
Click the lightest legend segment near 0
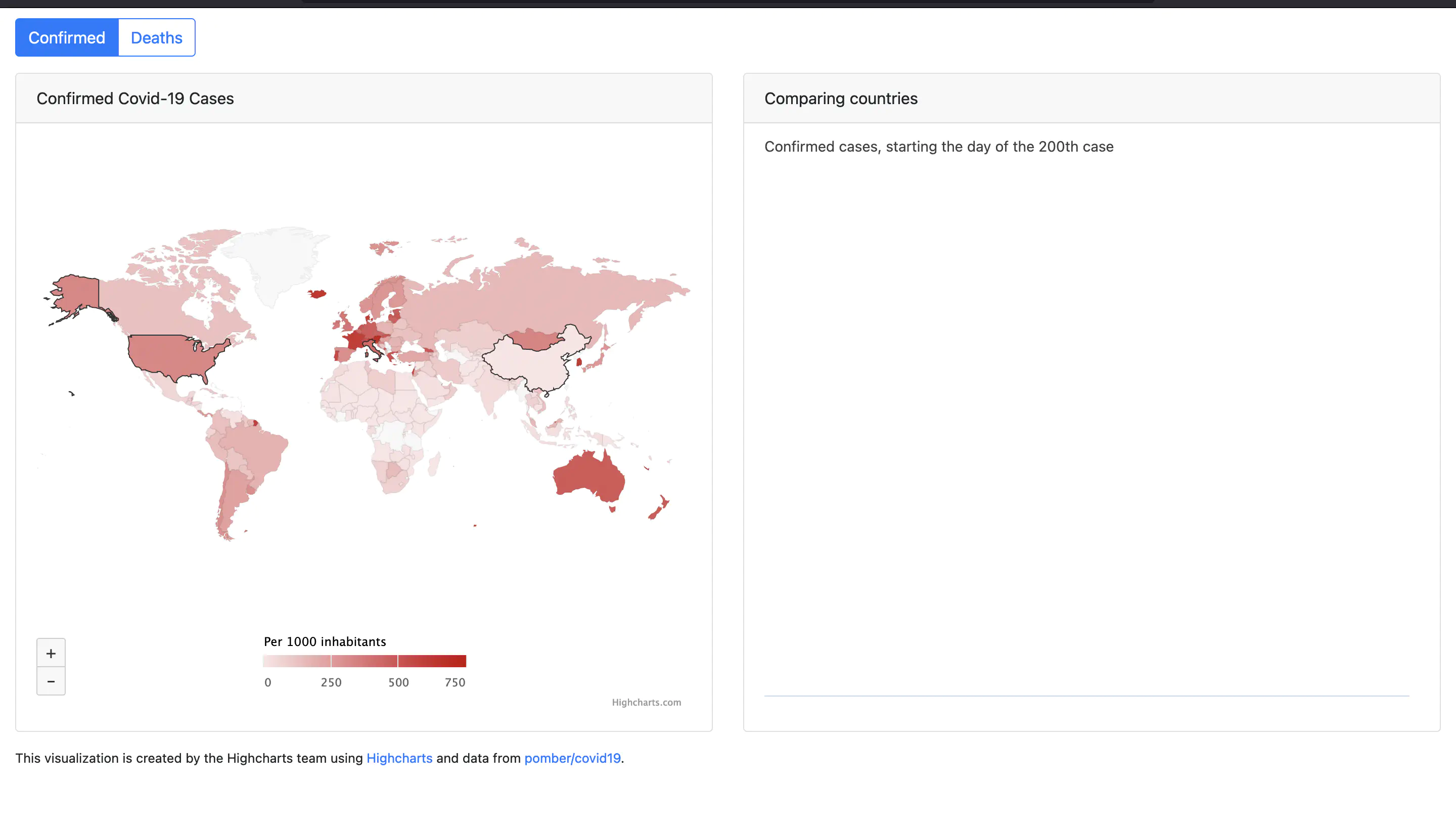click(x=297, y=661)
